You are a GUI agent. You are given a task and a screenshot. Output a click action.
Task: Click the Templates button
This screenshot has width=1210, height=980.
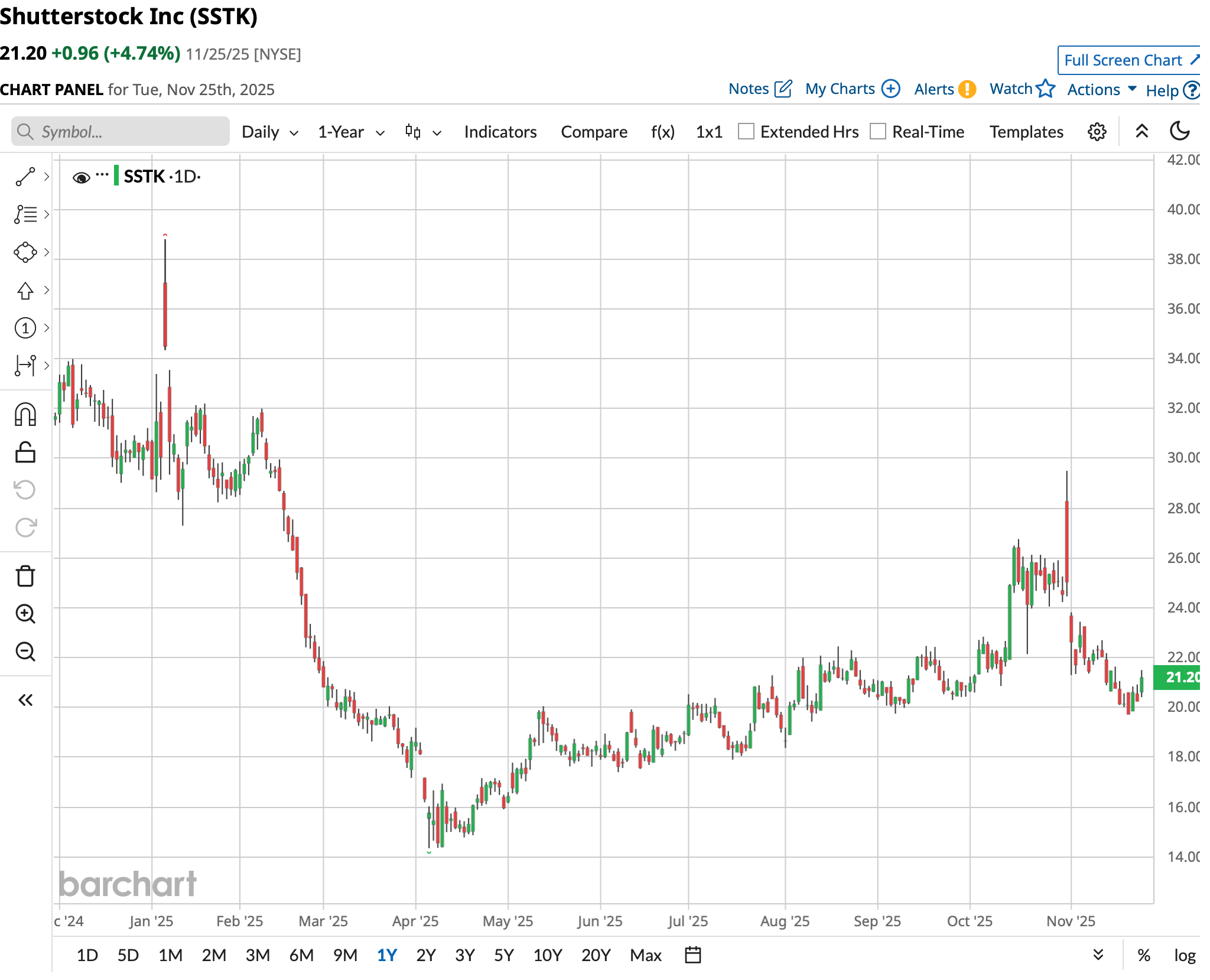(x=1026, y=132)
